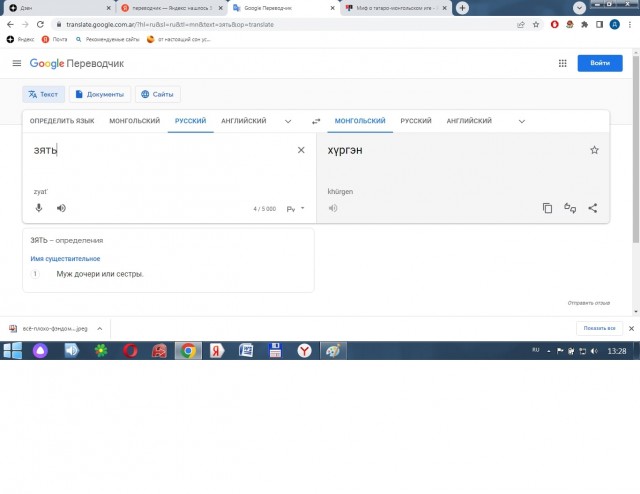
Task: Open Yandex Browser from the taskbar
Action: point(304,351)
